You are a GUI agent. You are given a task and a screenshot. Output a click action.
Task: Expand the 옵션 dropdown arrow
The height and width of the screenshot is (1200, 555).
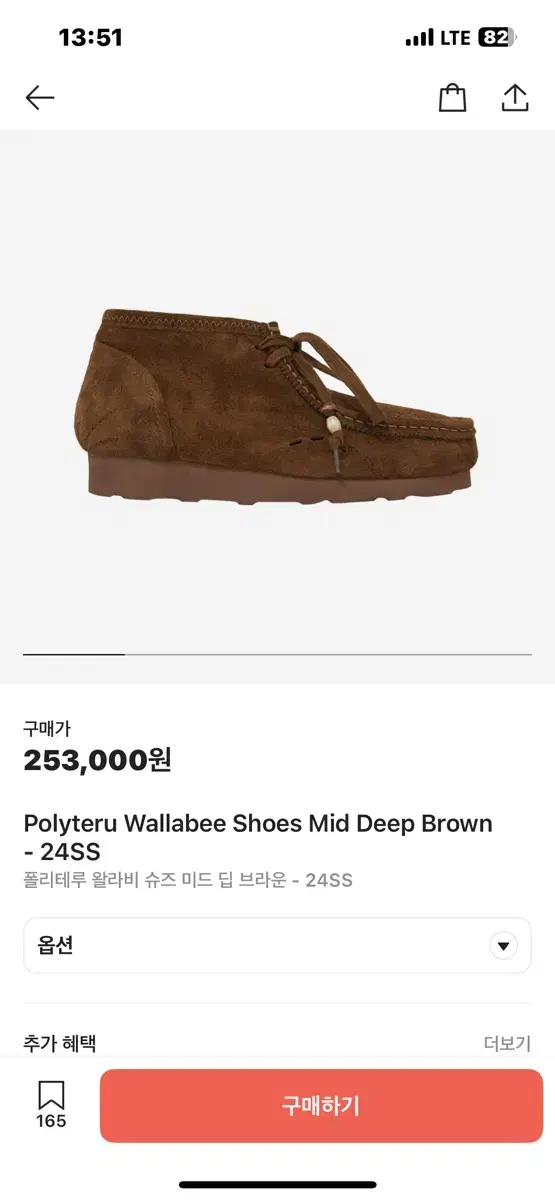click(503, 946)
